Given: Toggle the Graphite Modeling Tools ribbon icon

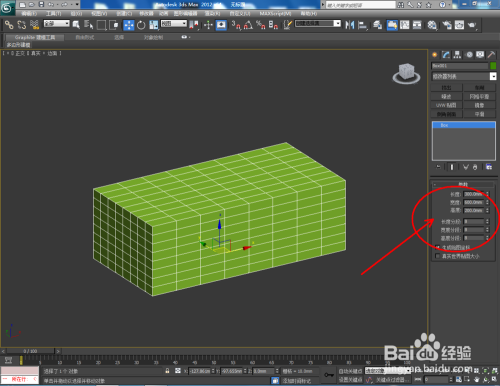Looking at the screenshot, I should click(x=392, y=25).
